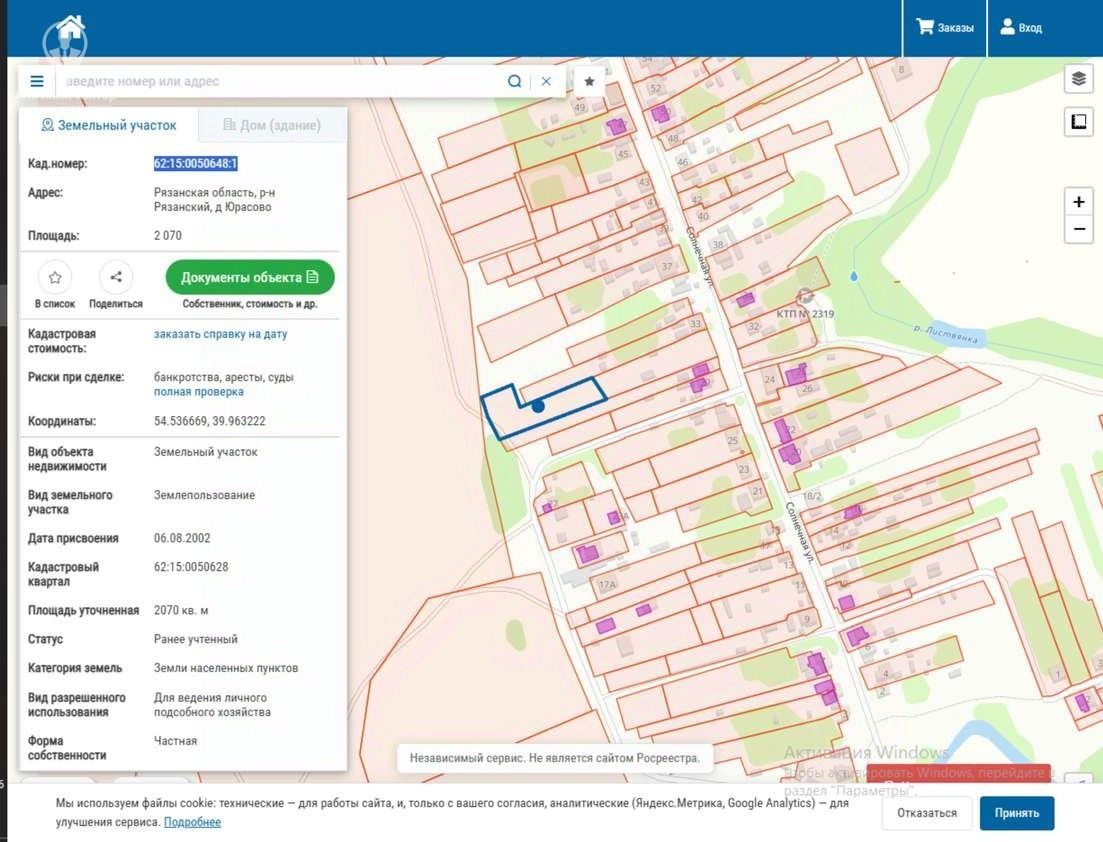The height and width of the screenshot is (842, 1103).
Task: Click date value 06.08.2002
Action: (x=181, y=538)
